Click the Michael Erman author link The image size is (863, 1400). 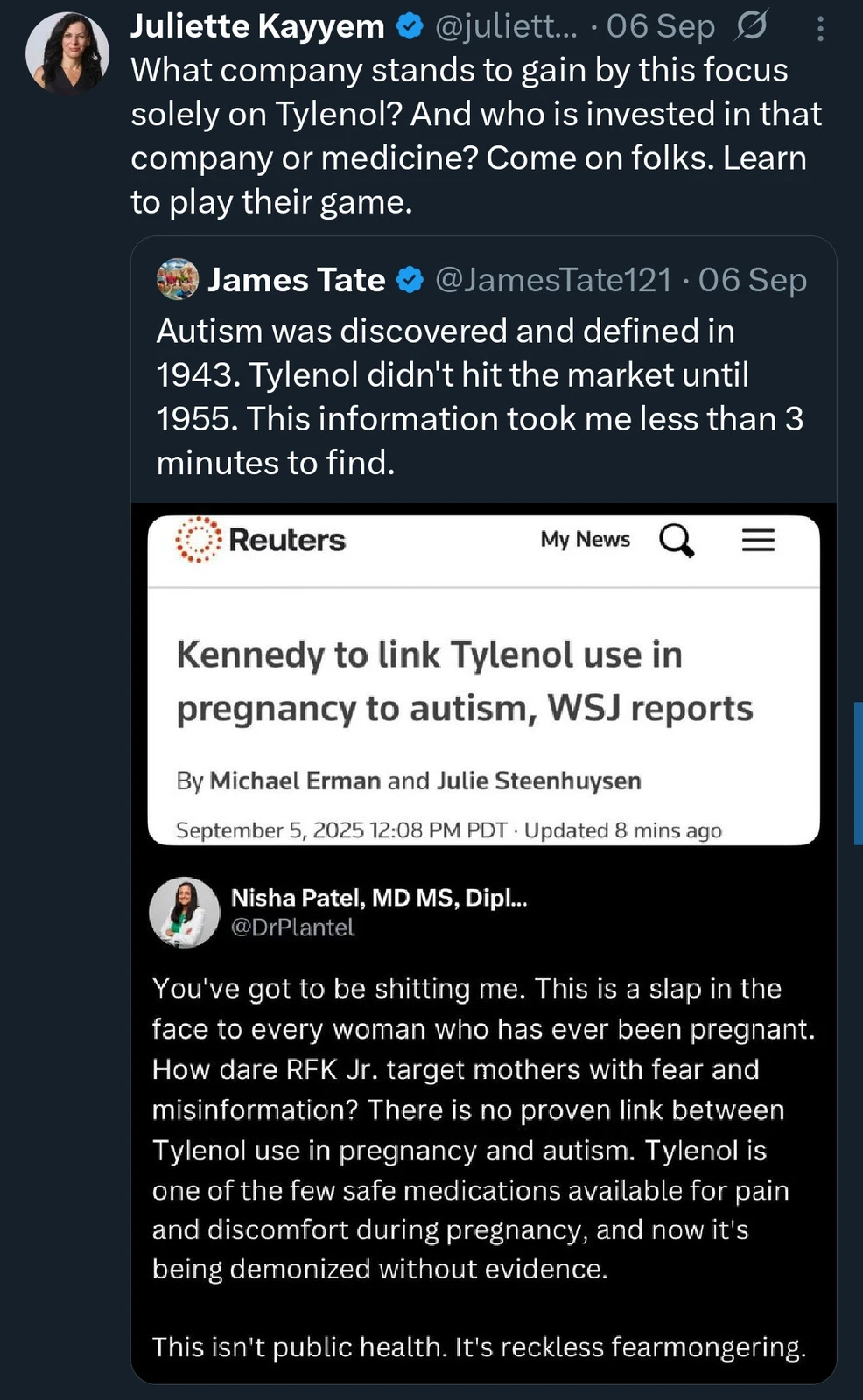click(x=295, y=780)
